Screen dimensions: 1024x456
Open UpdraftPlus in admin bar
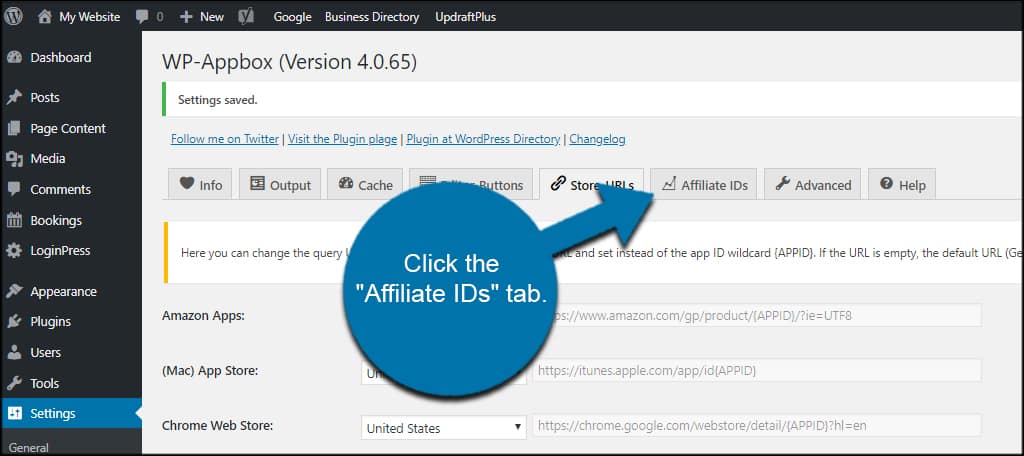click(466, 17)
